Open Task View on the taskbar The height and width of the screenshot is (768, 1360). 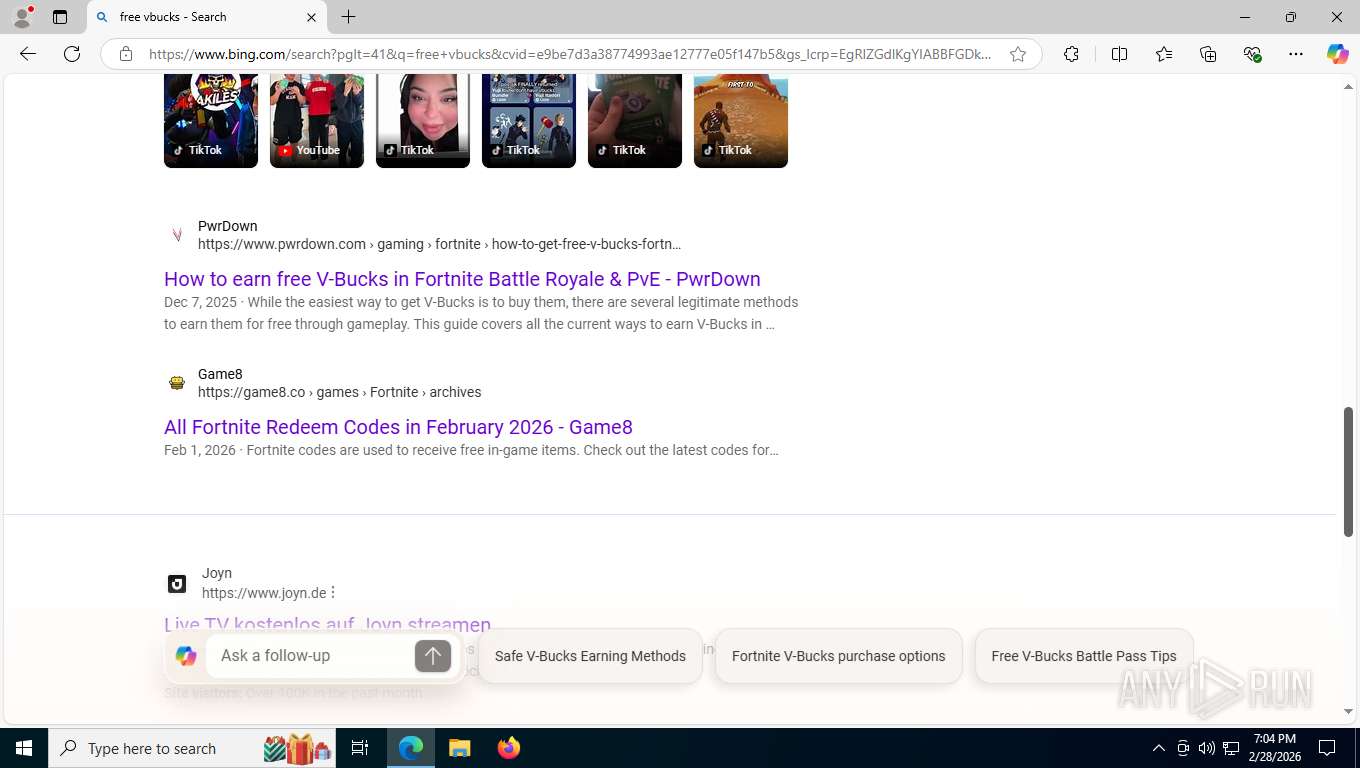coord(360,748)
